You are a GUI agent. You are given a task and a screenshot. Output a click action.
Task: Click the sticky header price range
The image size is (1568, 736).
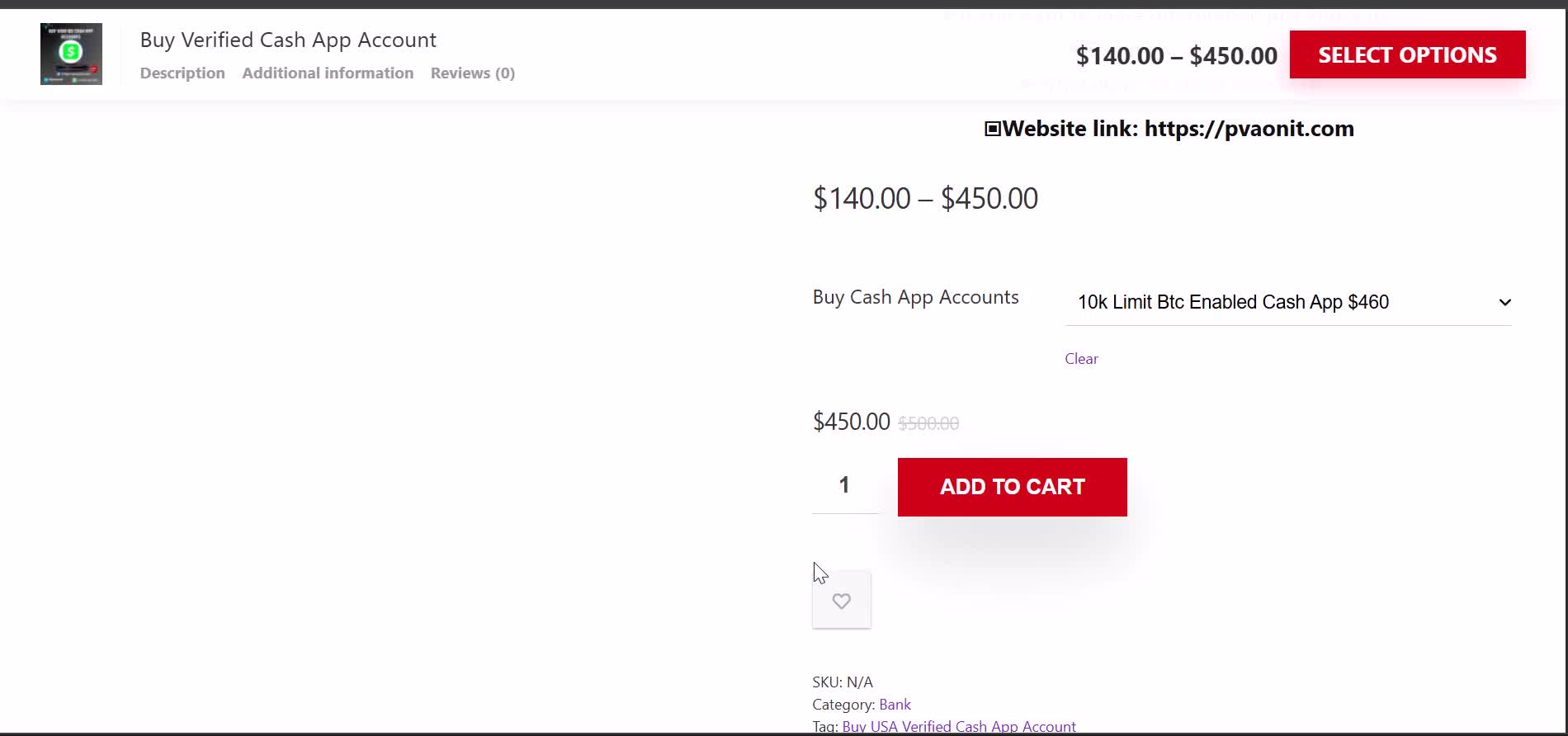coord(1176,56)
